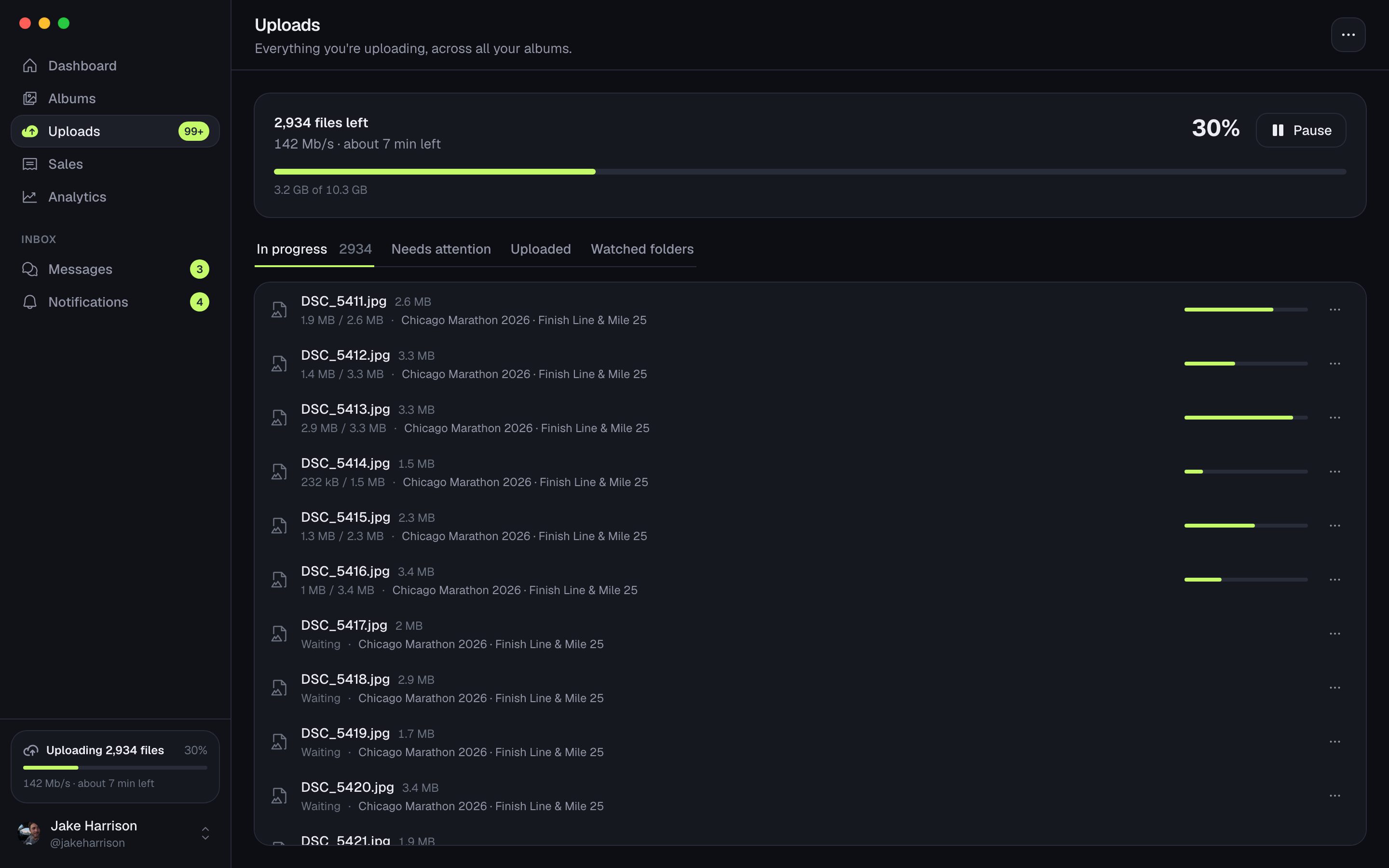Open more options for DSC_5420.jpg
The height and width of the screenshot is (868, 1389).
point(1335,796)
